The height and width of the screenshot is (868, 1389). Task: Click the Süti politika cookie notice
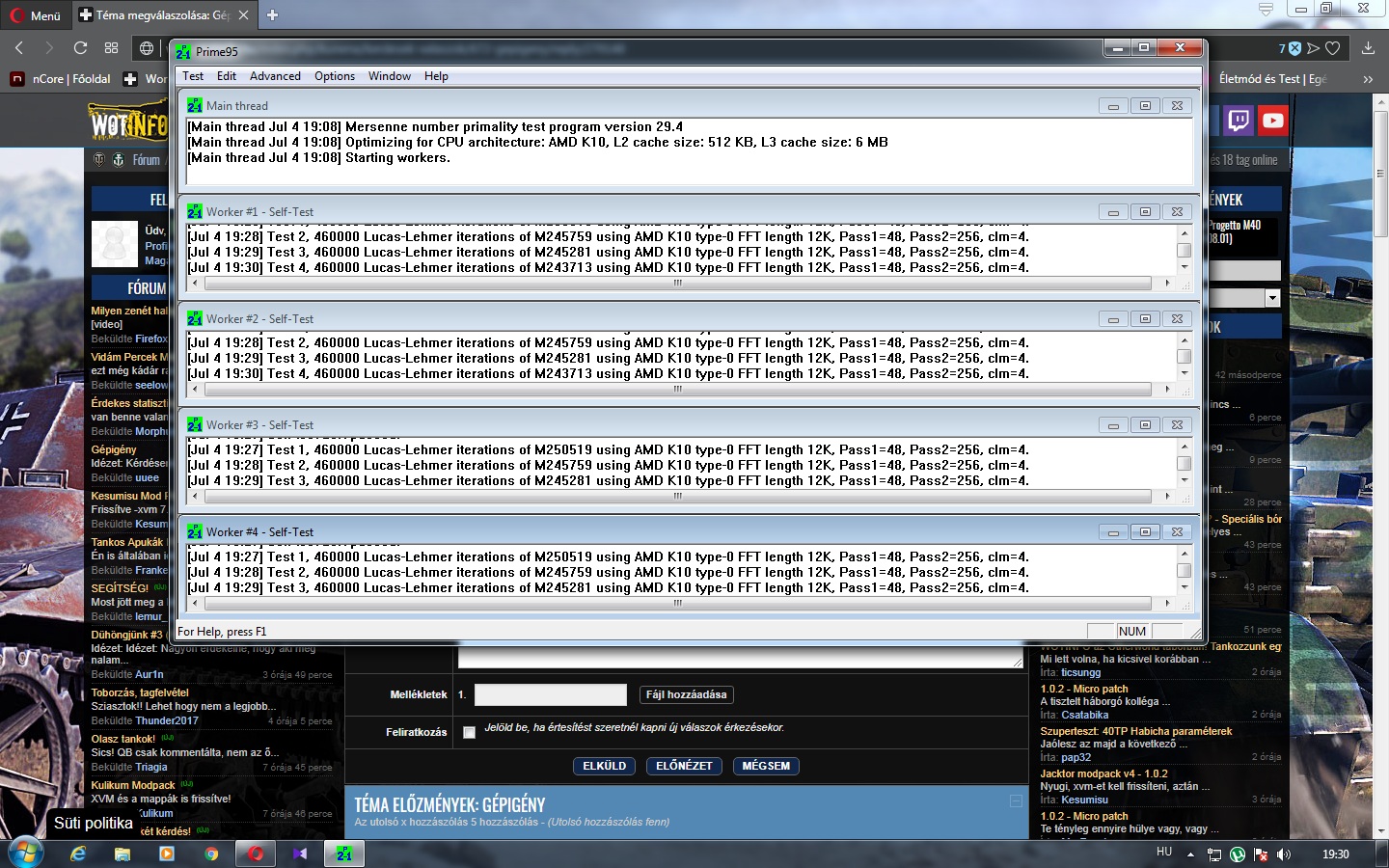93,823
